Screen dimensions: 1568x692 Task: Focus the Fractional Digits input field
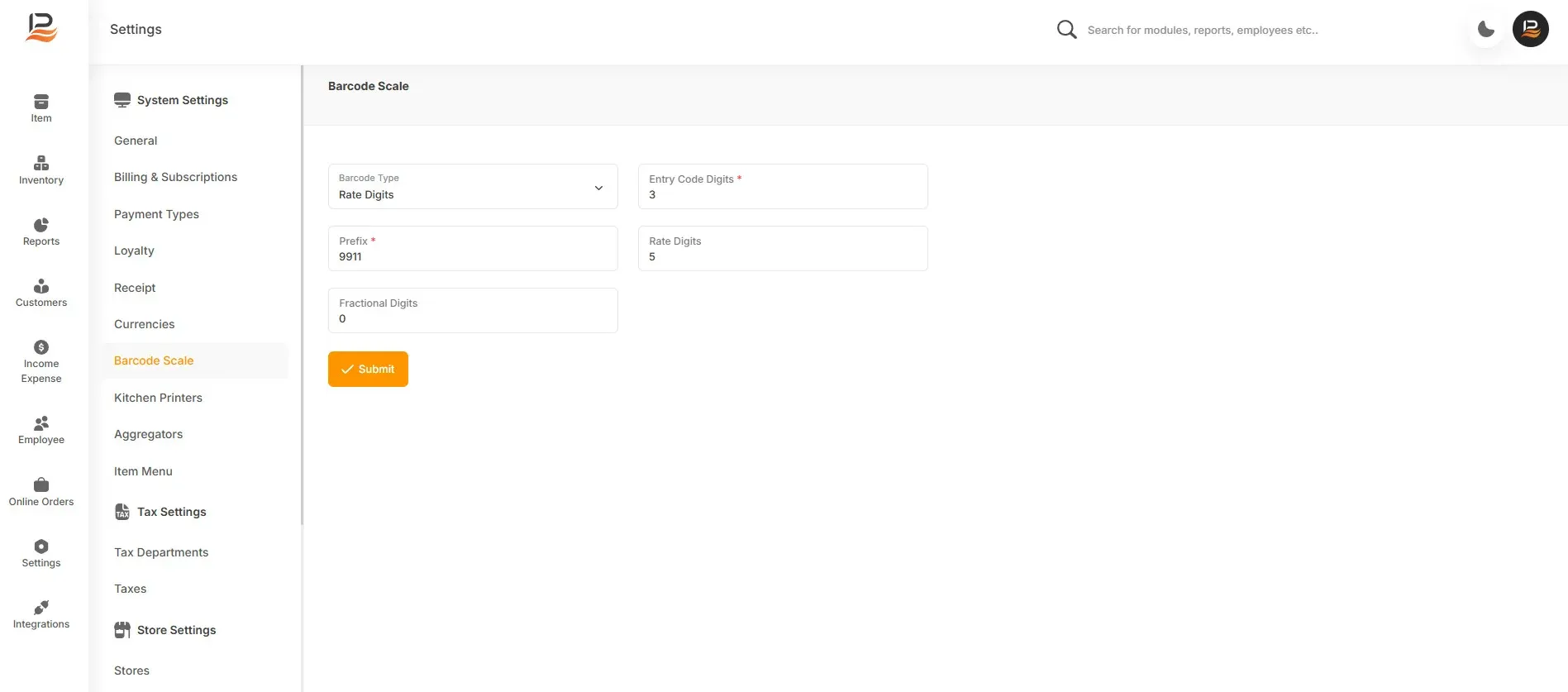(473, 311)
